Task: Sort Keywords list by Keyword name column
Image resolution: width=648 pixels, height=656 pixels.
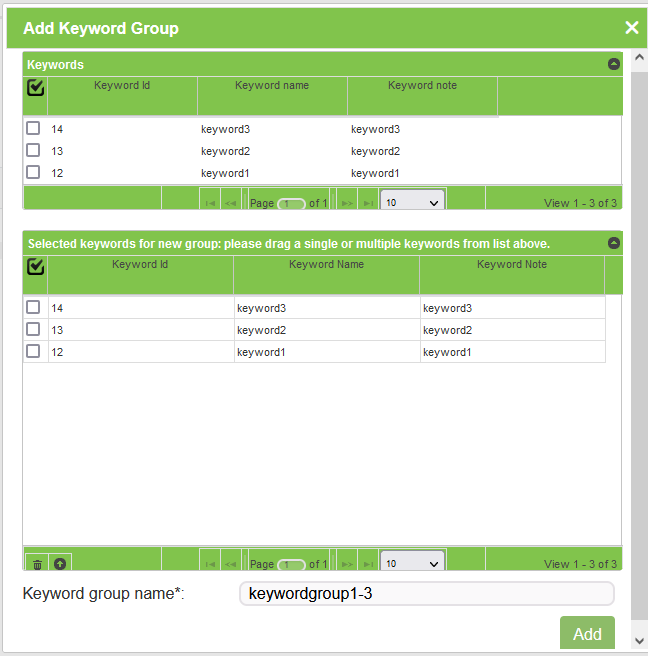Action: 272,86
